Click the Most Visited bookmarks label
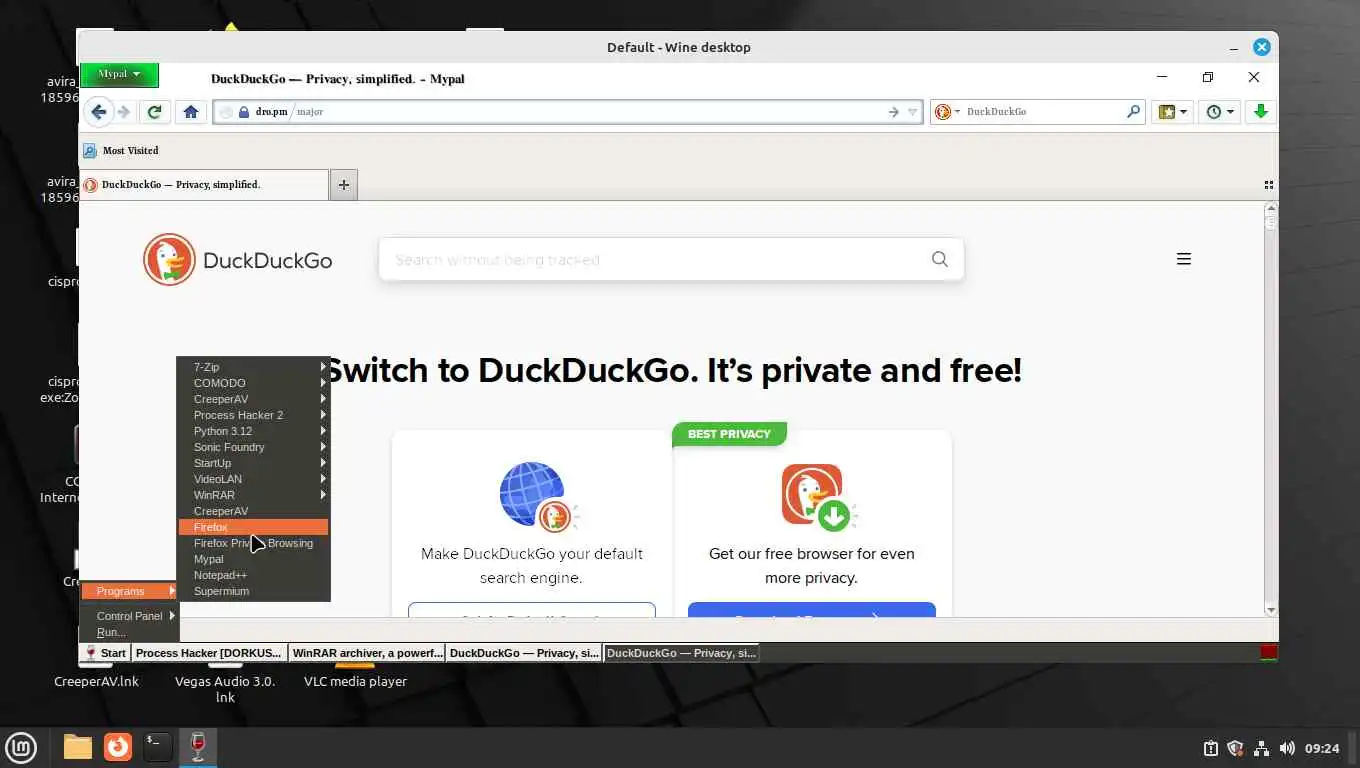This screenshot has height=768, width=1360. pos(131,151)
